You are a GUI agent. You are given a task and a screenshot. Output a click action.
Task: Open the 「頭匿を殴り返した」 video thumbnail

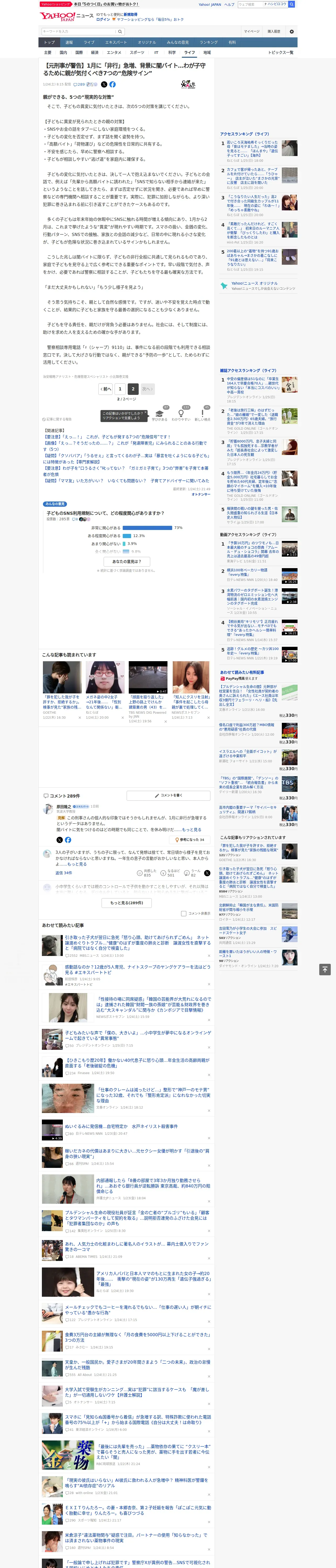148,677
